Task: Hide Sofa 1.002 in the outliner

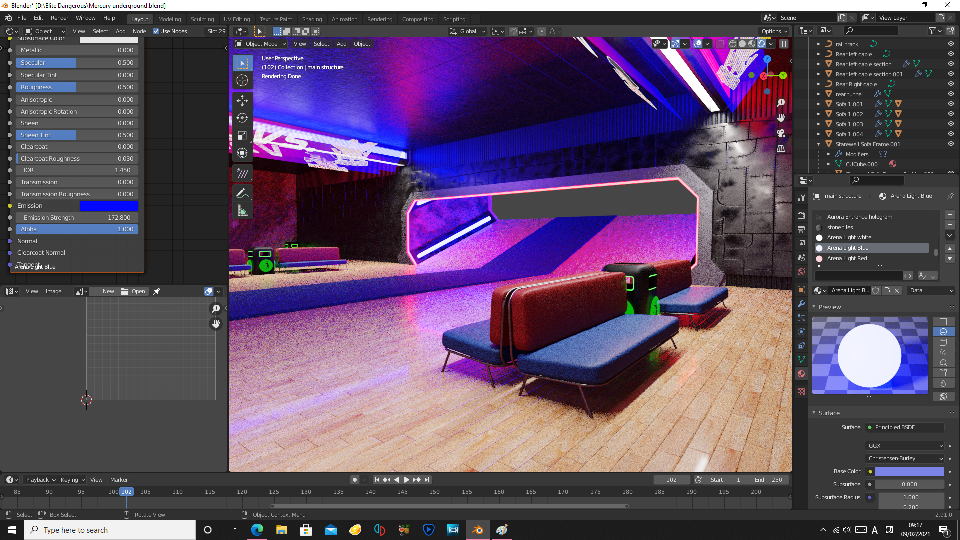Action: click(x=951, y=114)
